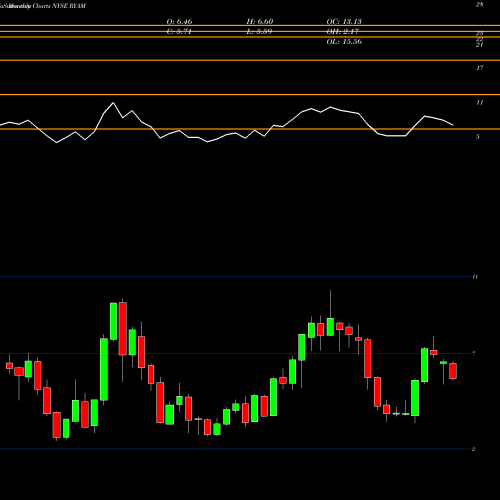Click the close value 'C: 5.71'
Viewport: 500px width, 500px height.
coord(179,32)
